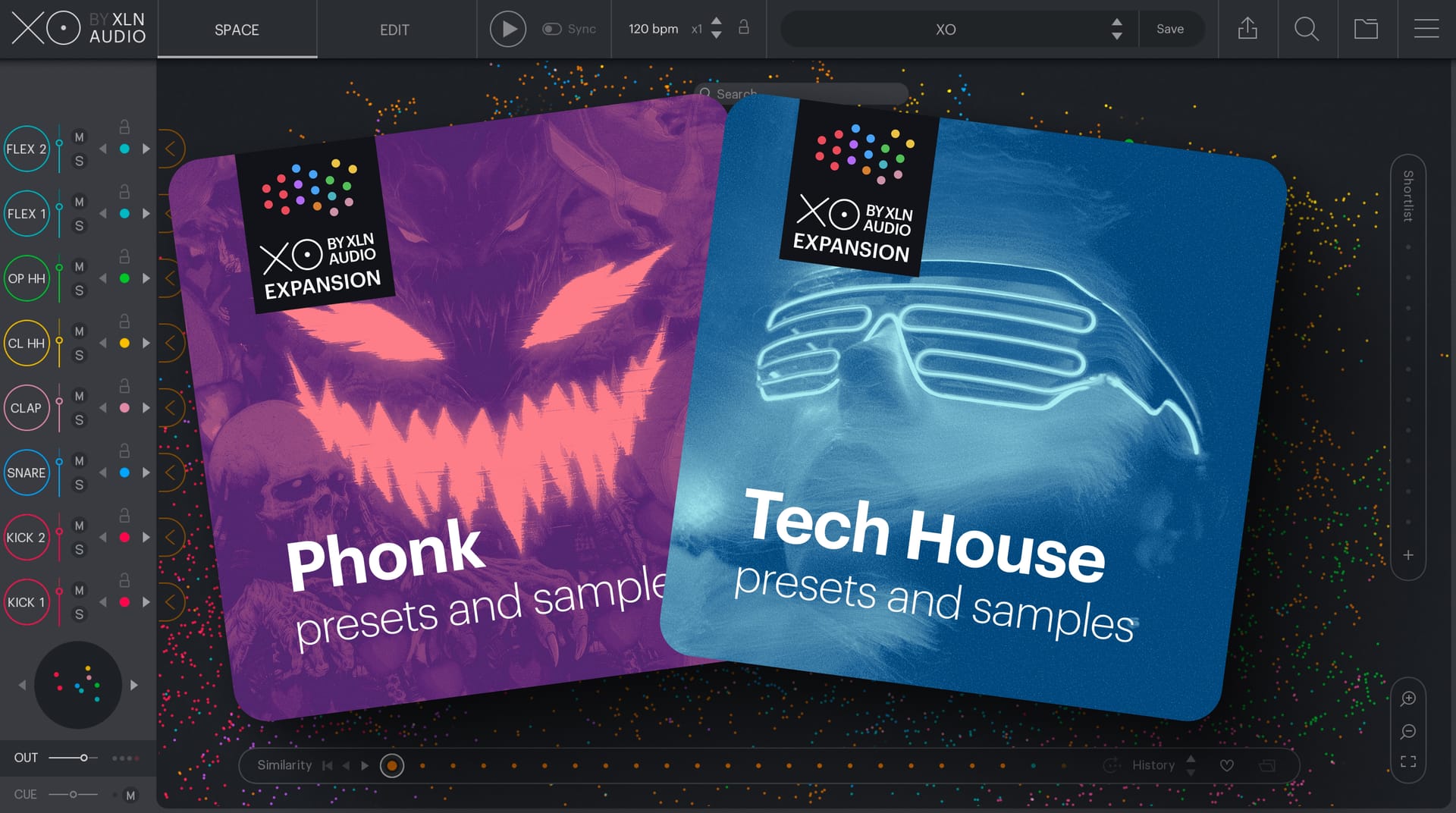Click the next kit arrow beside minimap
Image resolution: width=1456 pixels, height=813 pixels.
tap(134, 685)
